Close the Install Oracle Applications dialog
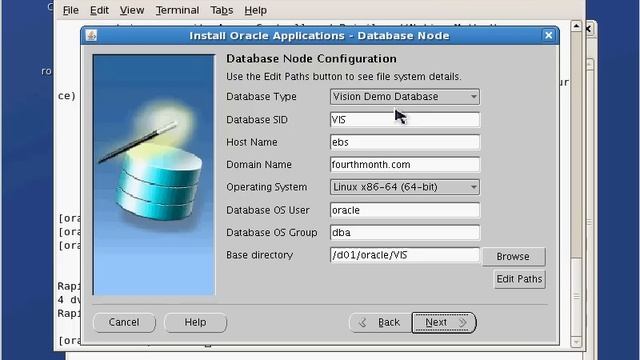 click(549, 36)
